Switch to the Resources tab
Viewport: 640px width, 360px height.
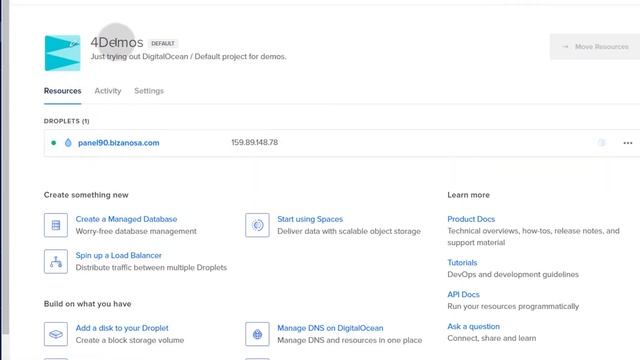[x=62, y=91]
